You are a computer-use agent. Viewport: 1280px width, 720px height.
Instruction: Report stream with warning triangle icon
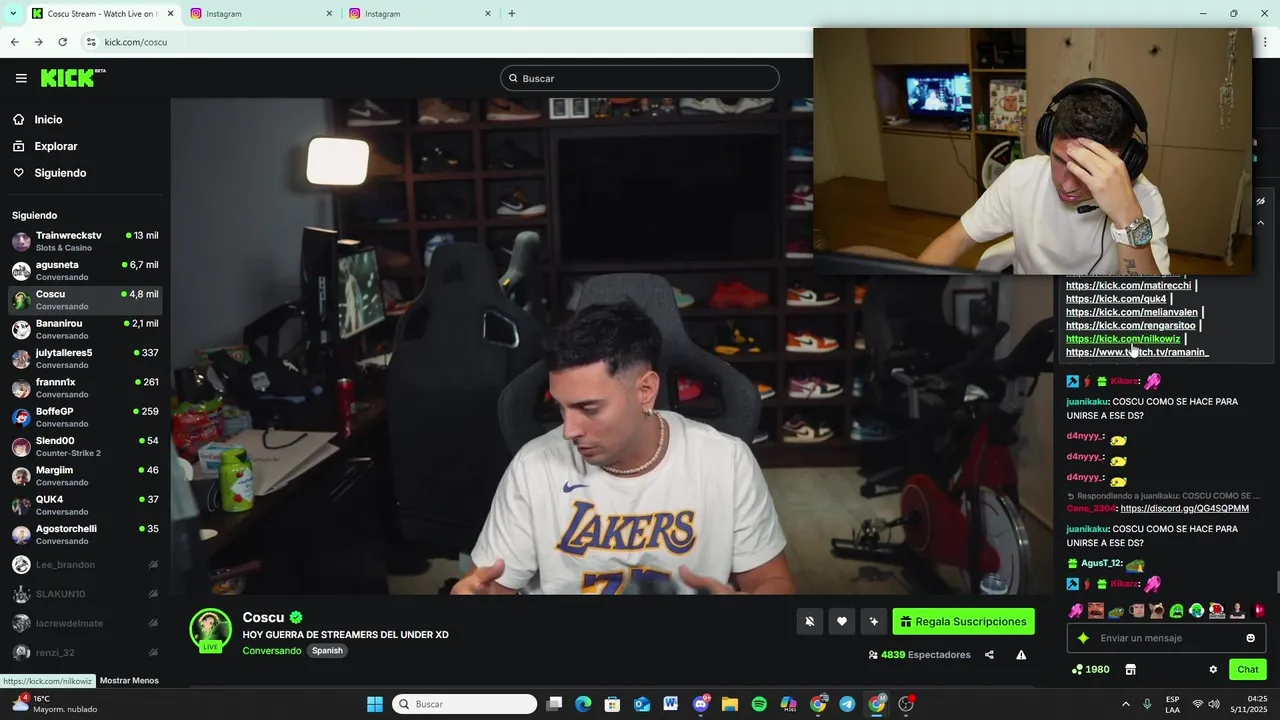[x=1021, y=655]
